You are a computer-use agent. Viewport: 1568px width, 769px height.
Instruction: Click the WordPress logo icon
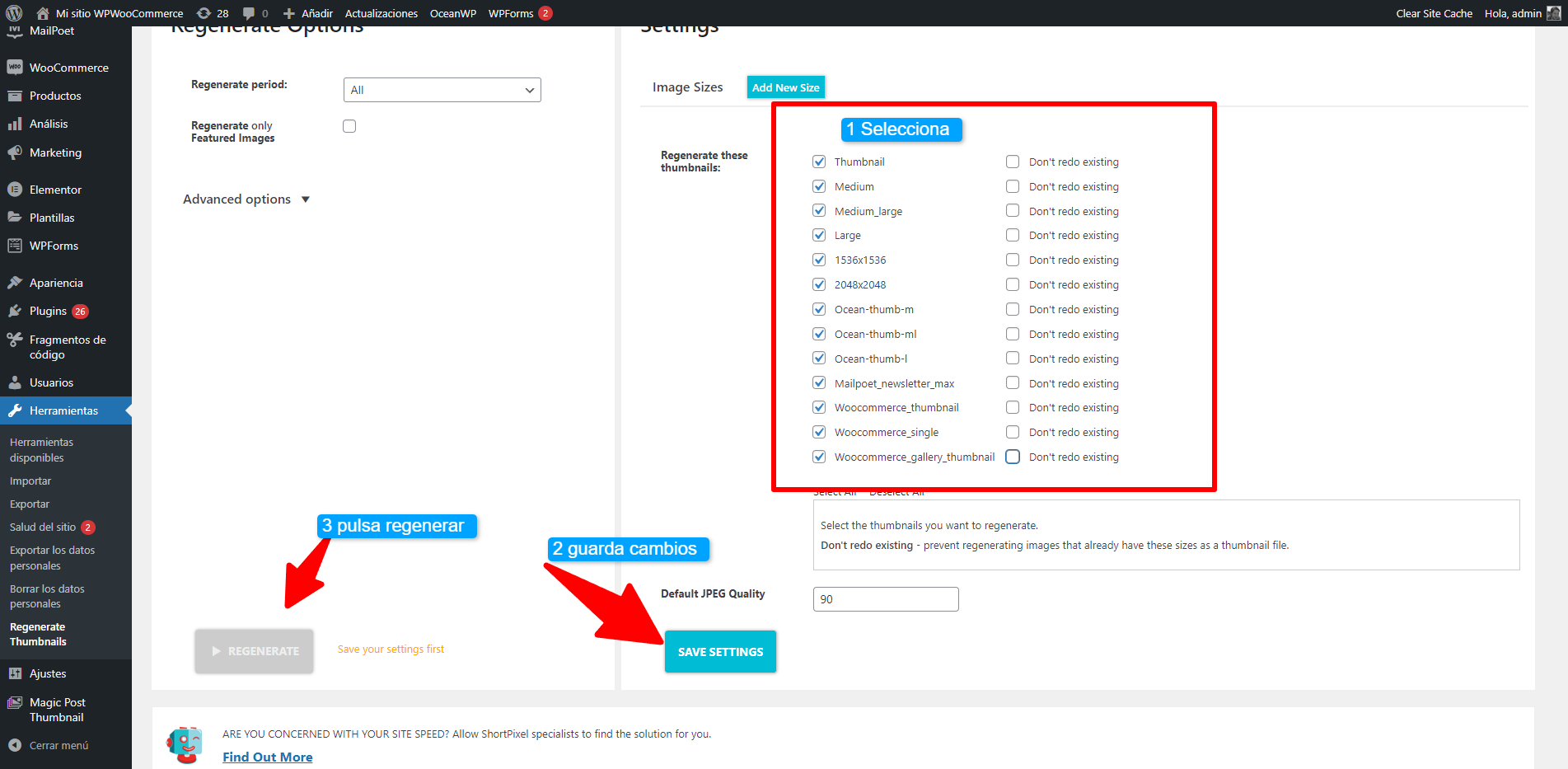point(14,13)
